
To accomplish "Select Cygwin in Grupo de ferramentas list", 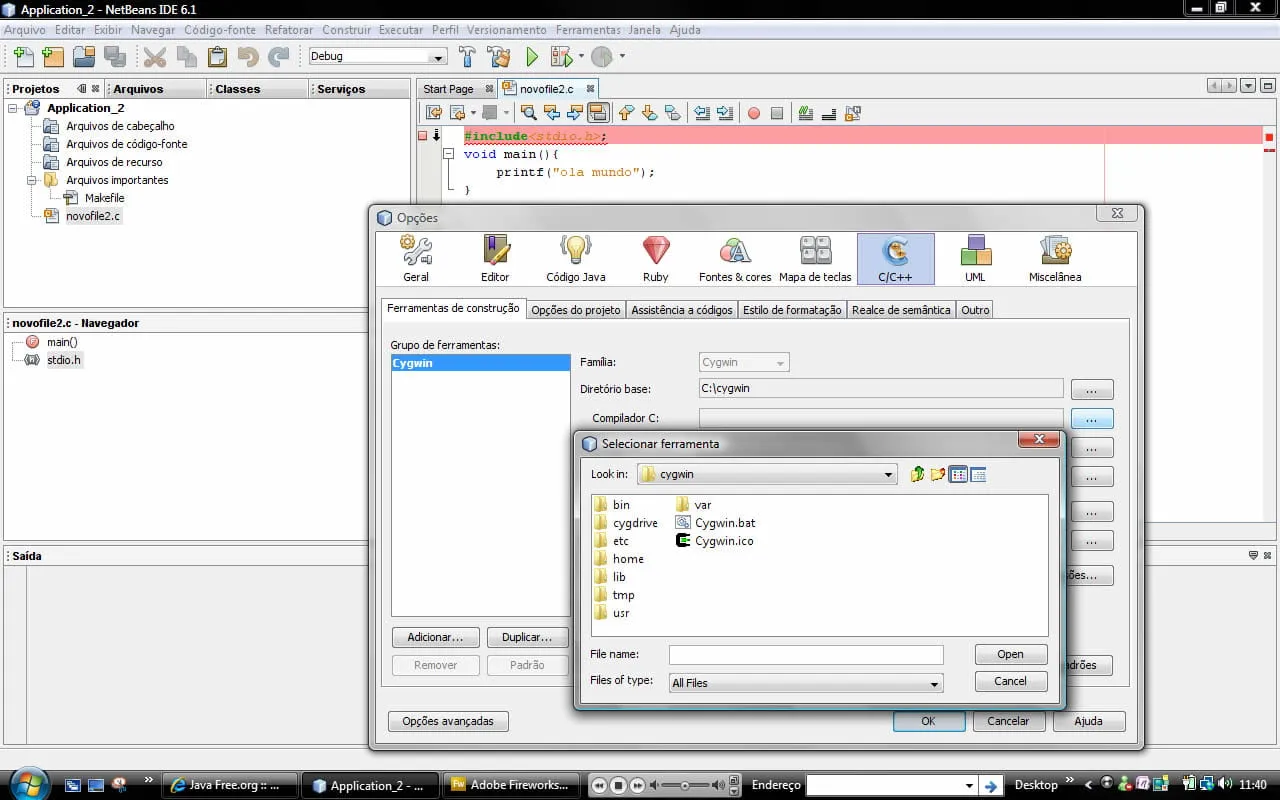I will coord(480,363).
